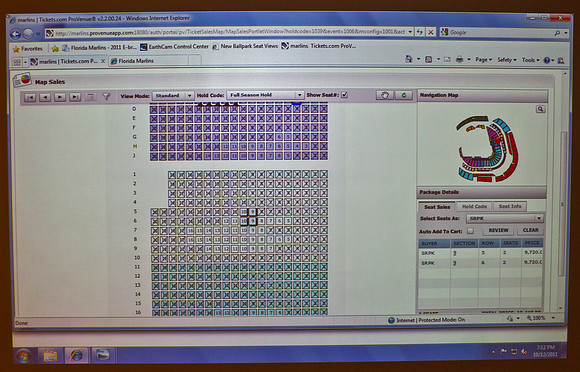
Task: Switch to the Seat Sales tab
Action: 437,207
